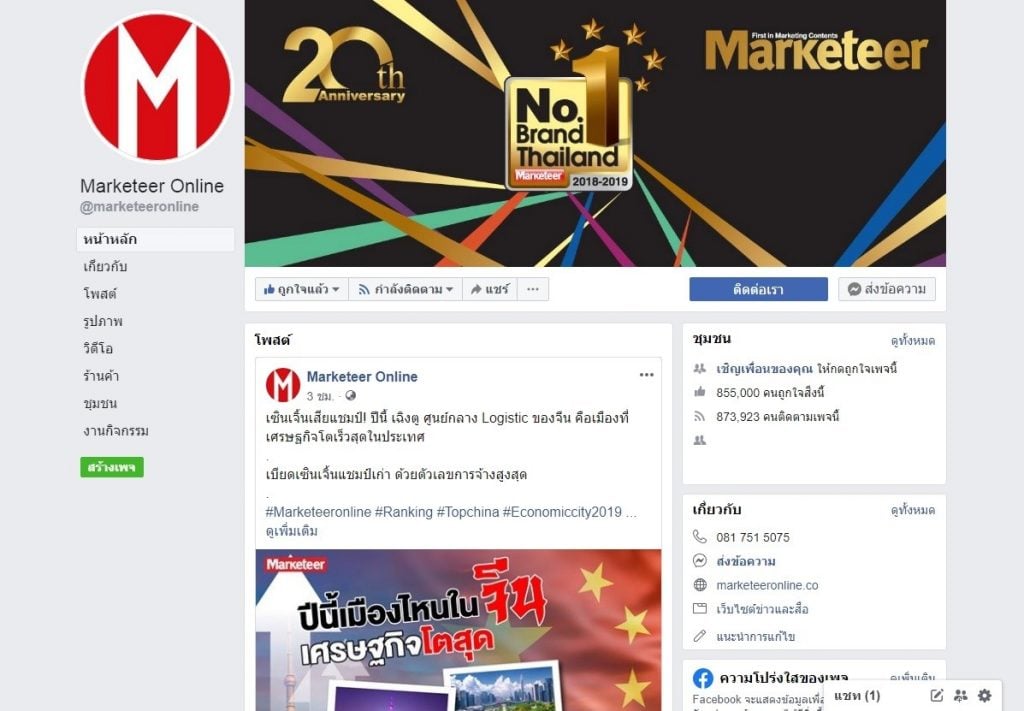The height and width of the screenshot is (711, 1024).
Task: Click the page's more options ellipsis button
Action: tap(533, 289)
